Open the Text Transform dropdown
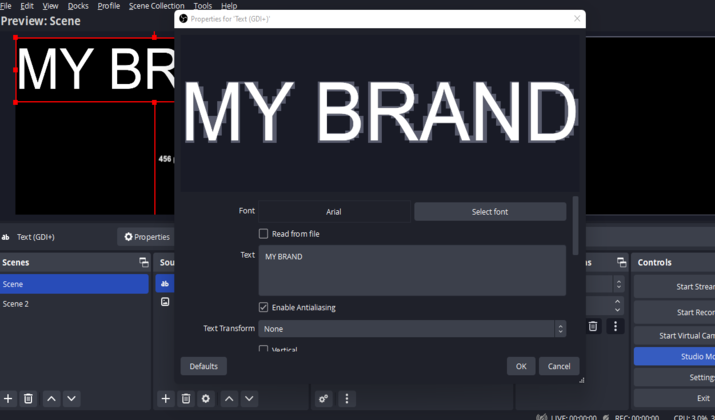 coord(412,329)
